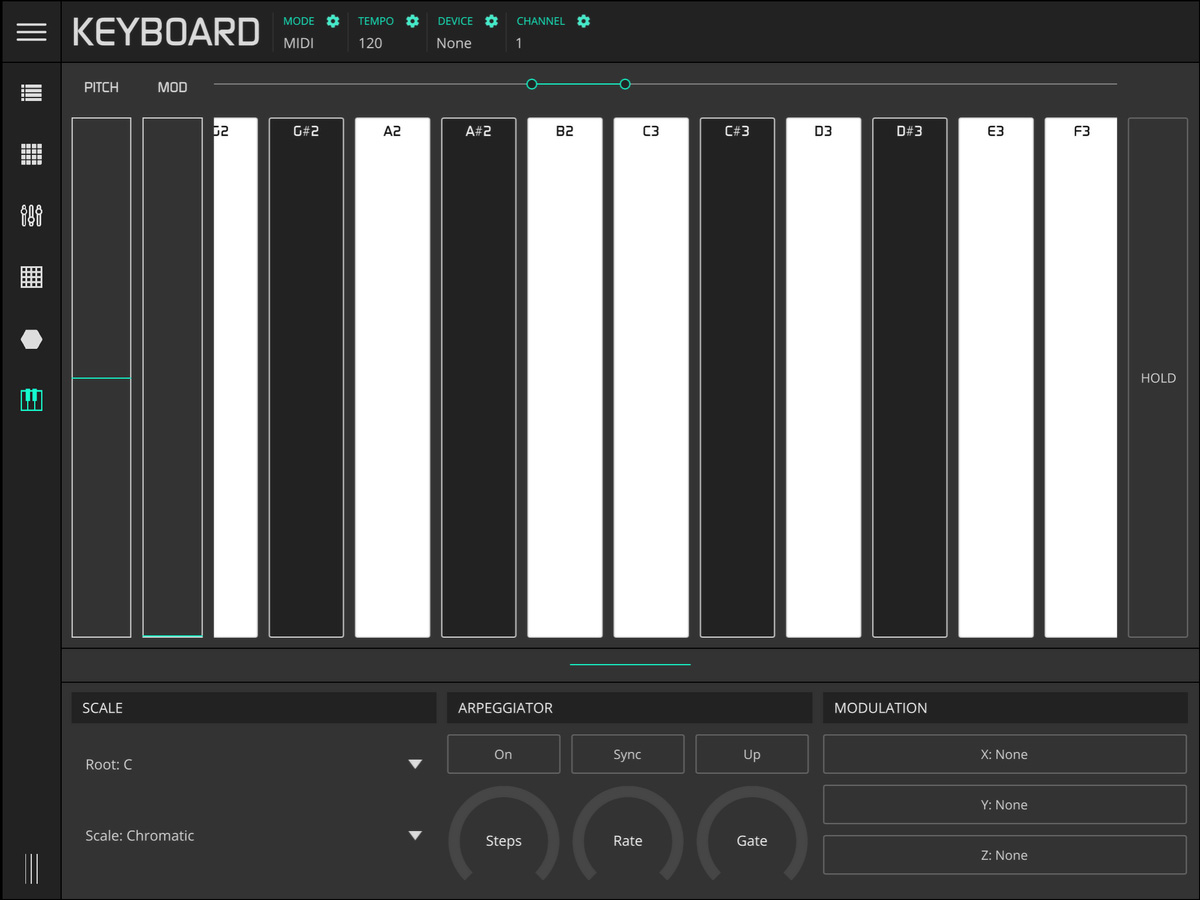Assign the Y modulation slot
The width and height of the screenshot is (1200, 900).
tap(1004, 804)
